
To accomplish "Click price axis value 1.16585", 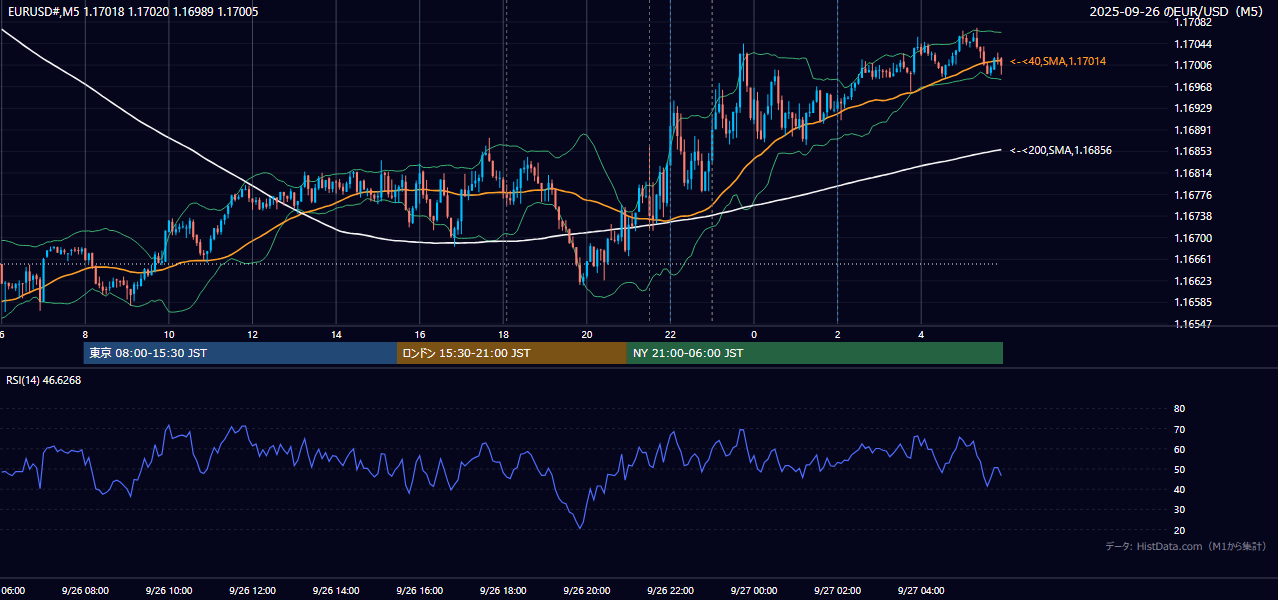I will [1194, 302].
